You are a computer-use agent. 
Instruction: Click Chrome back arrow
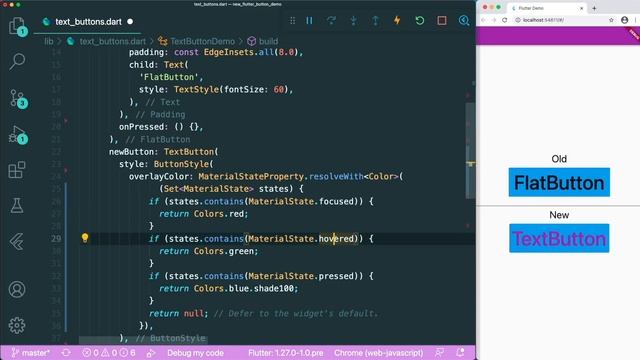point(483,20)
